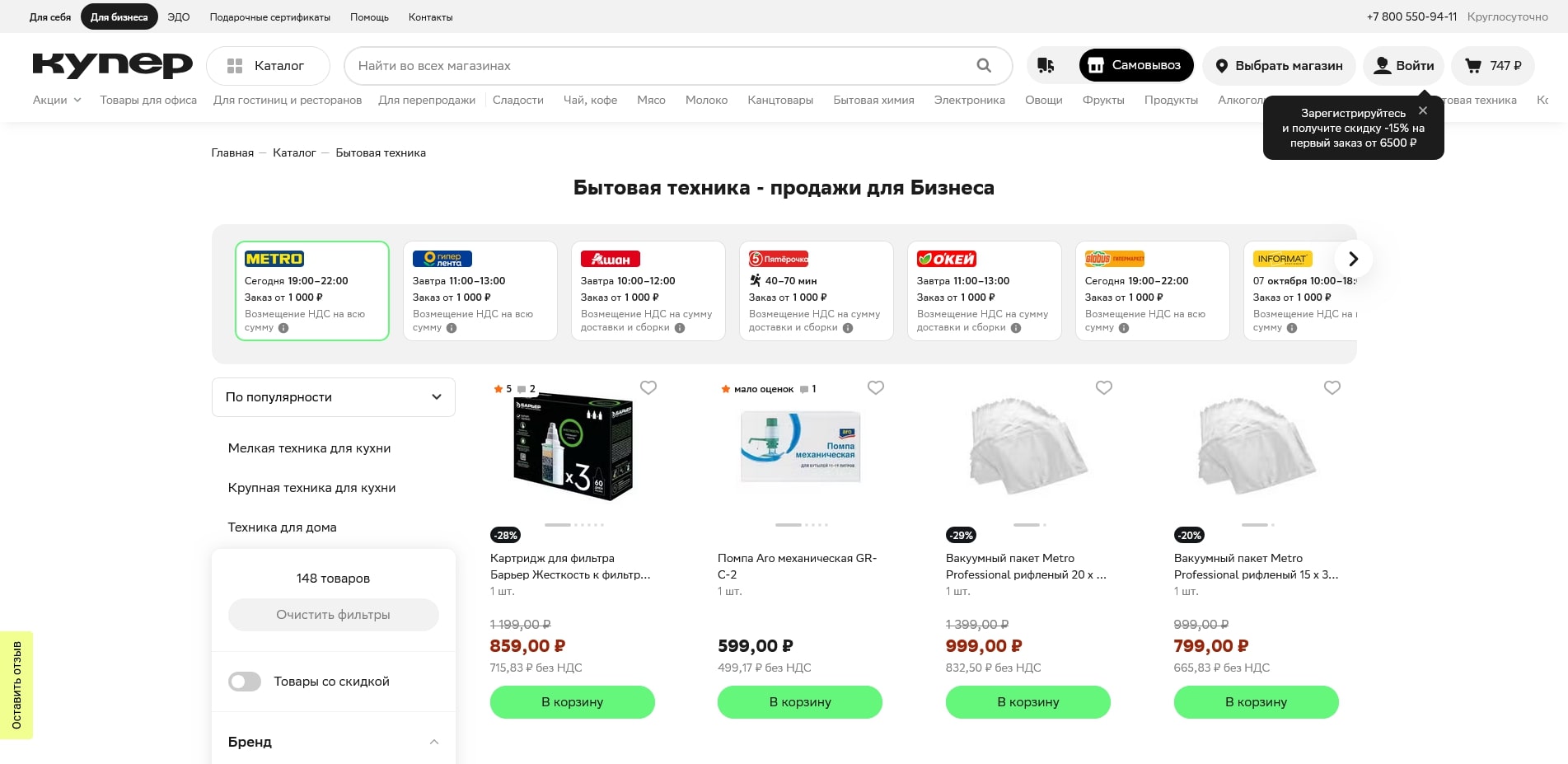Click the Очистить фильтры button
The width and height of the screenshot is (1568, 764).
coord(333,614)
